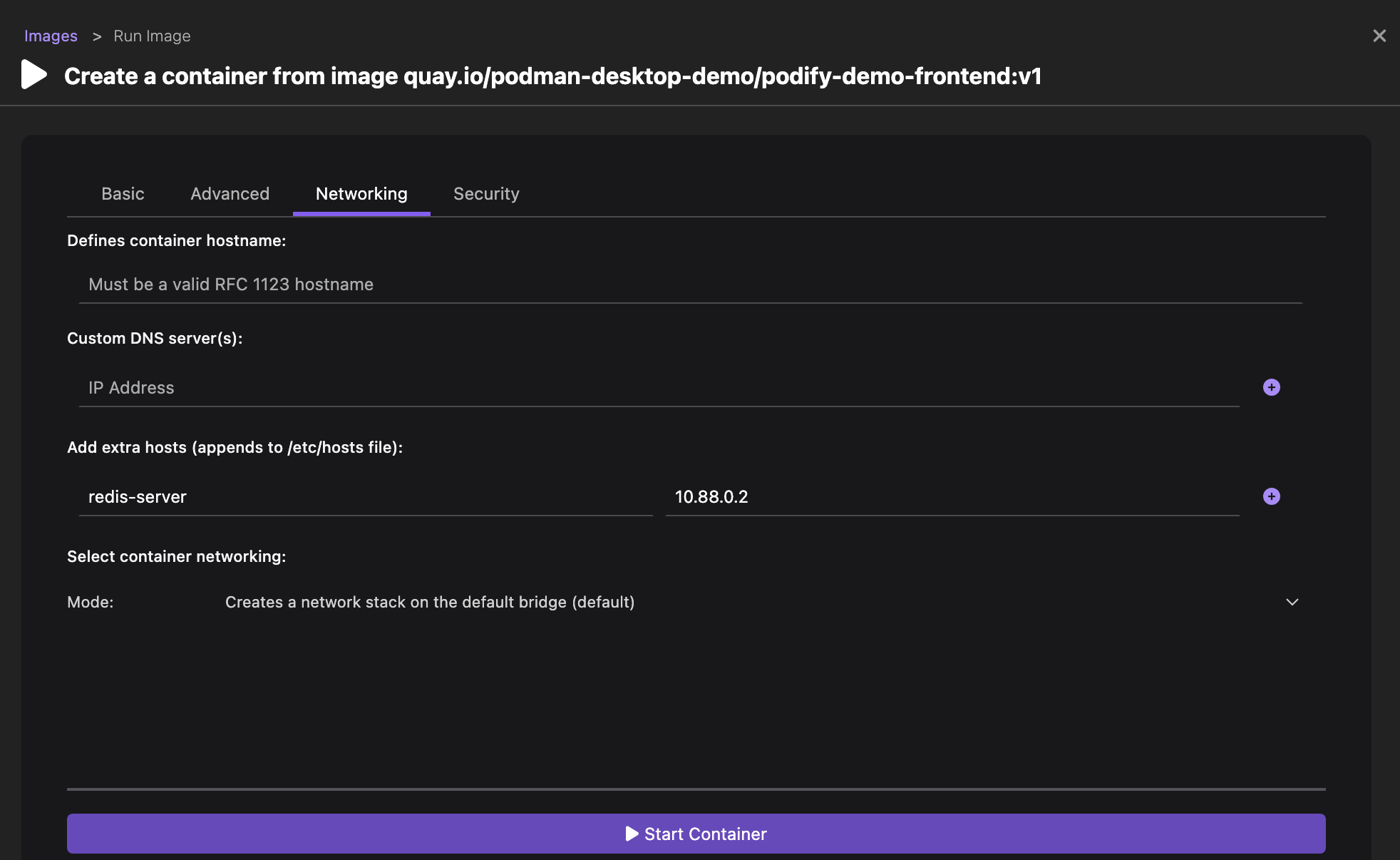Click the 'Custom DNS server(s):' label

pos(155,339)
